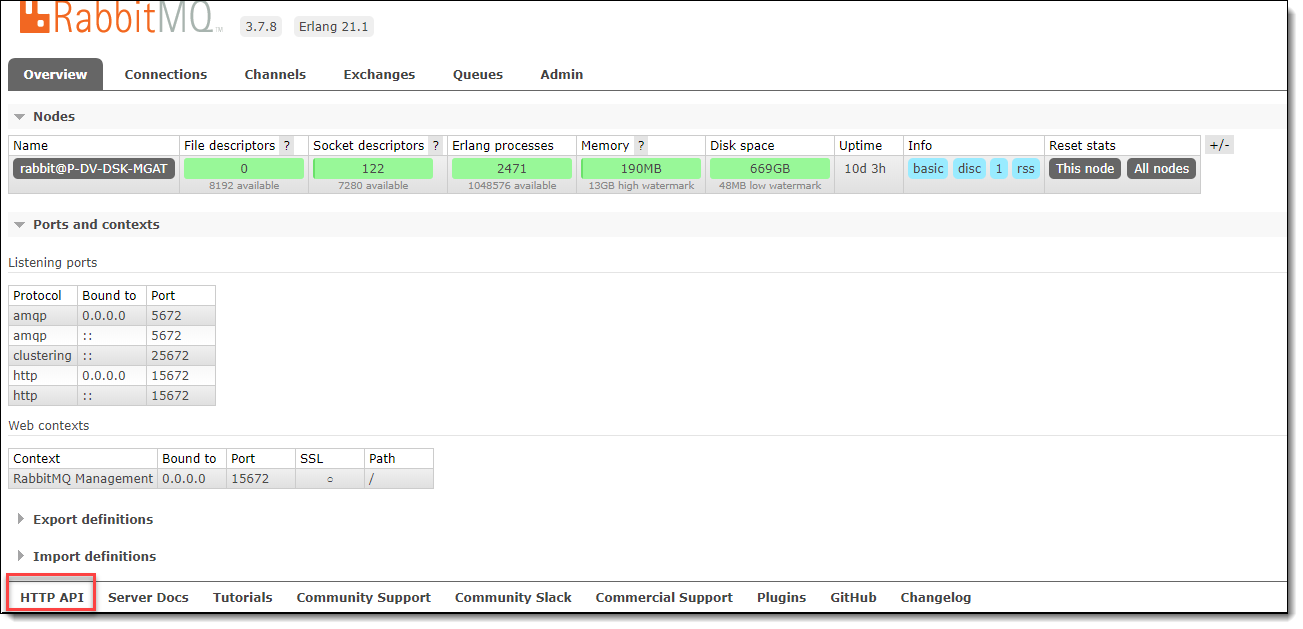Toggle the +/- column options
1303x629 pixels.
[x=1219, y=145]
